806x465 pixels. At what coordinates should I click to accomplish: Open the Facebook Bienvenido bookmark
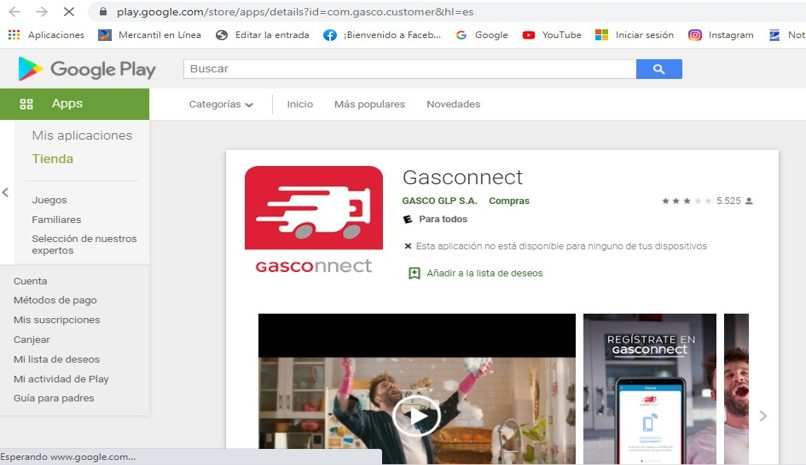point(382,35)
